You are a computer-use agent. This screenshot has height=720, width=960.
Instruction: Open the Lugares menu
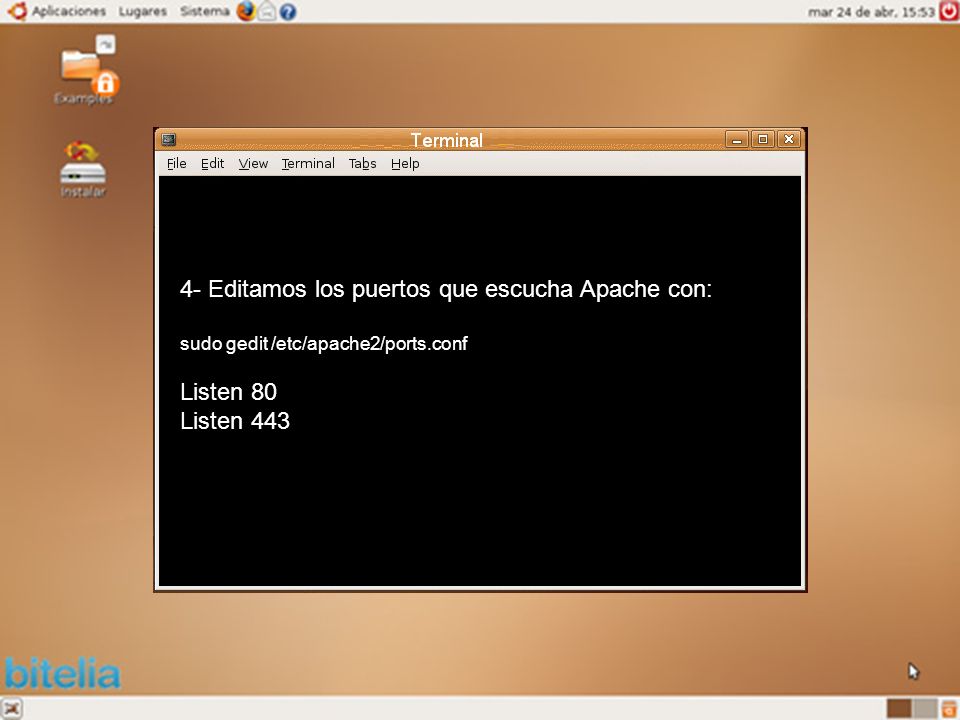click(143, 12)
